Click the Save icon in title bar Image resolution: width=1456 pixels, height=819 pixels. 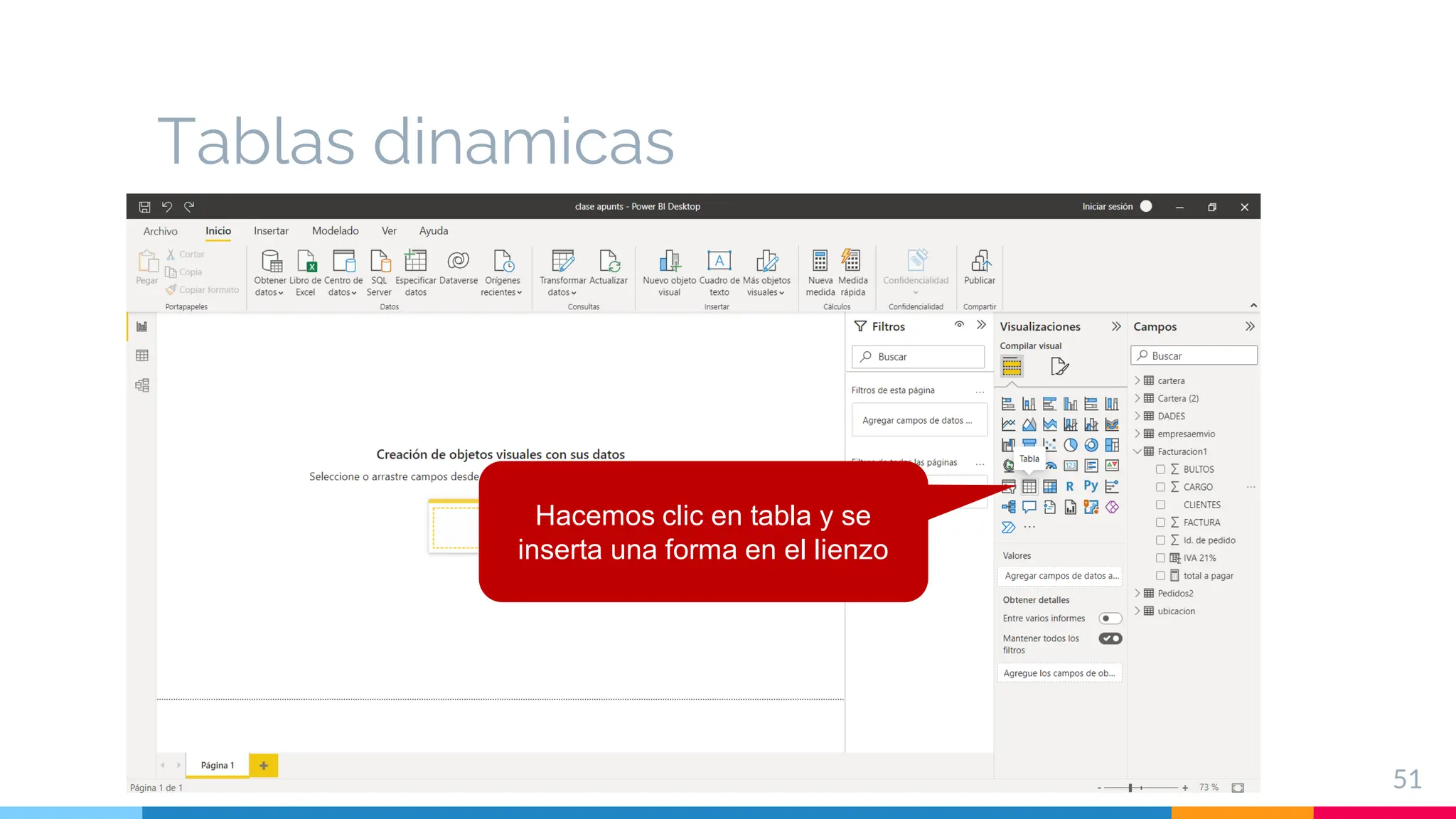(x=144, y=207)
